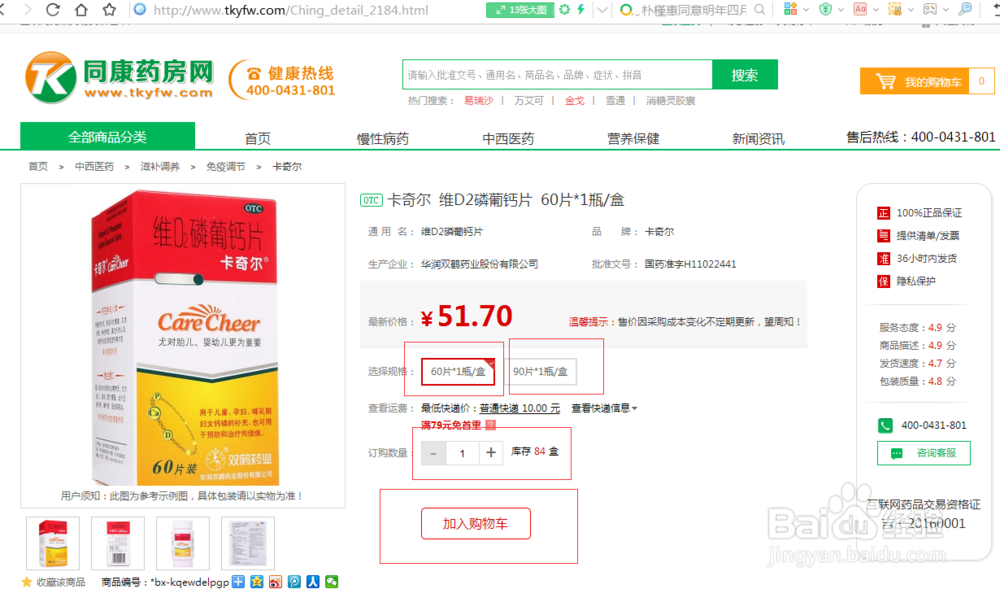Click the green lightning speed-mode icon
This screenshot has height=589, width=1000.
581,10
